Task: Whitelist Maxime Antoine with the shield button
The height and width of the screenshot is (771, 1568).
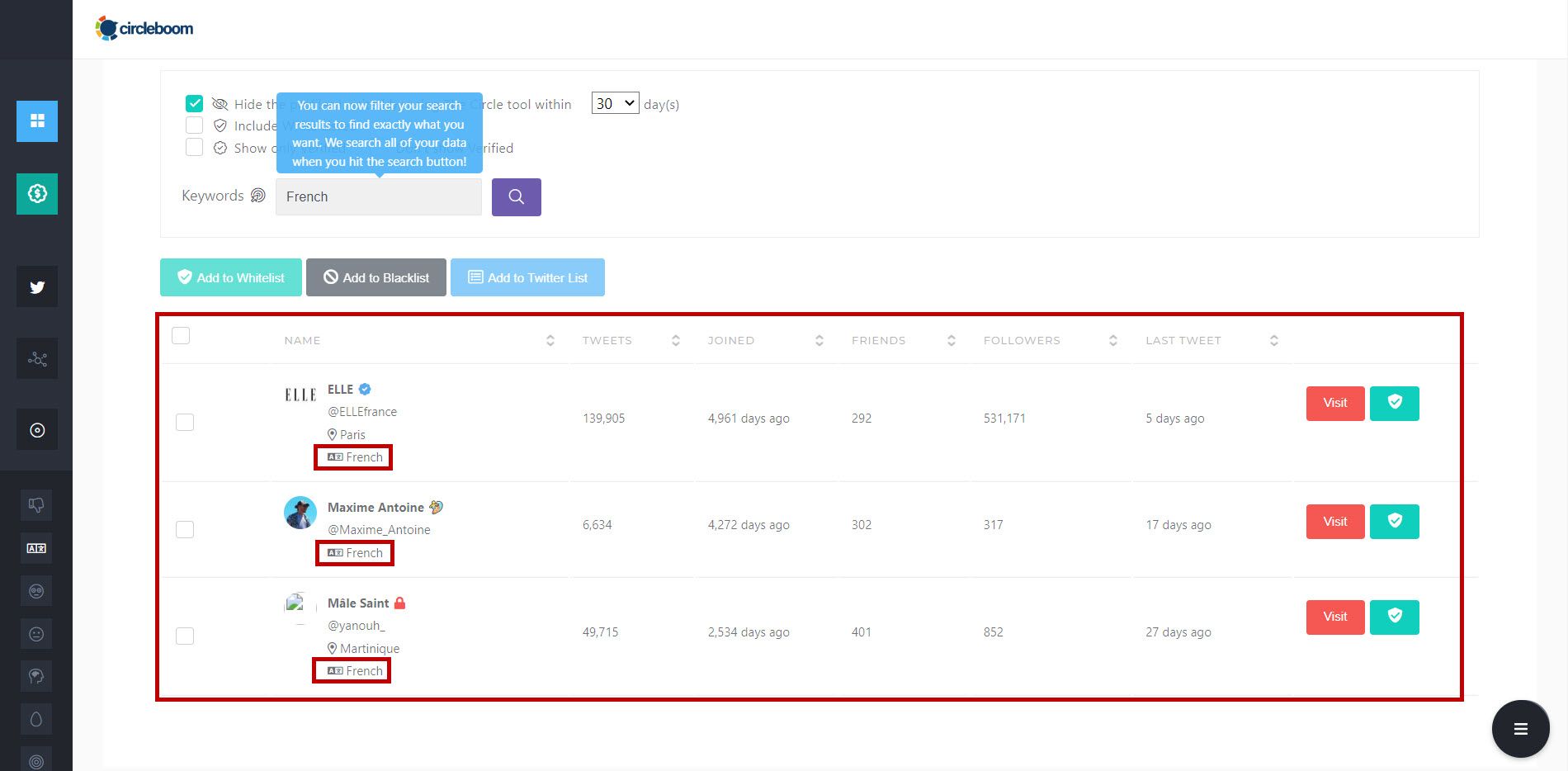Action: 1395,522
